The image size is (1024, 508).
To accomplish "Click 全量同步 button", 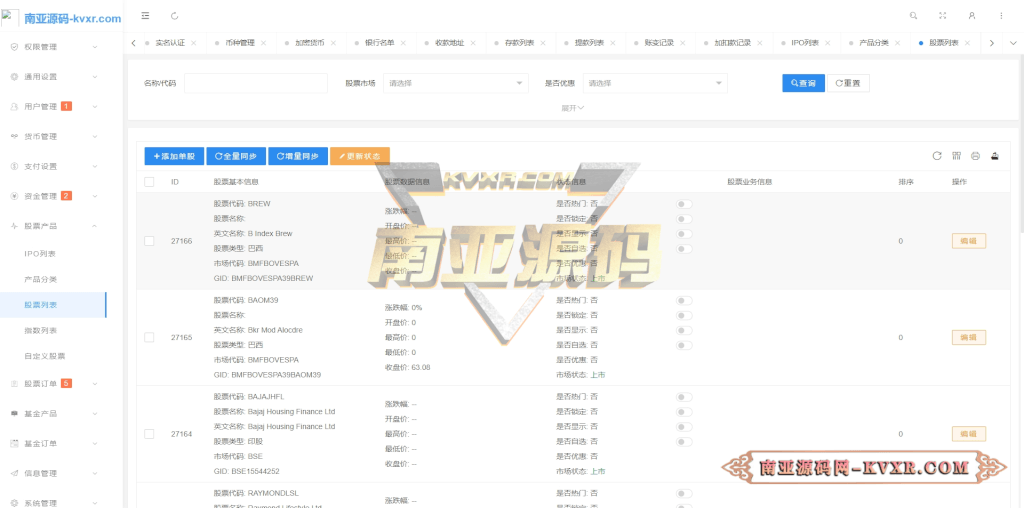I will pos(236,156).
